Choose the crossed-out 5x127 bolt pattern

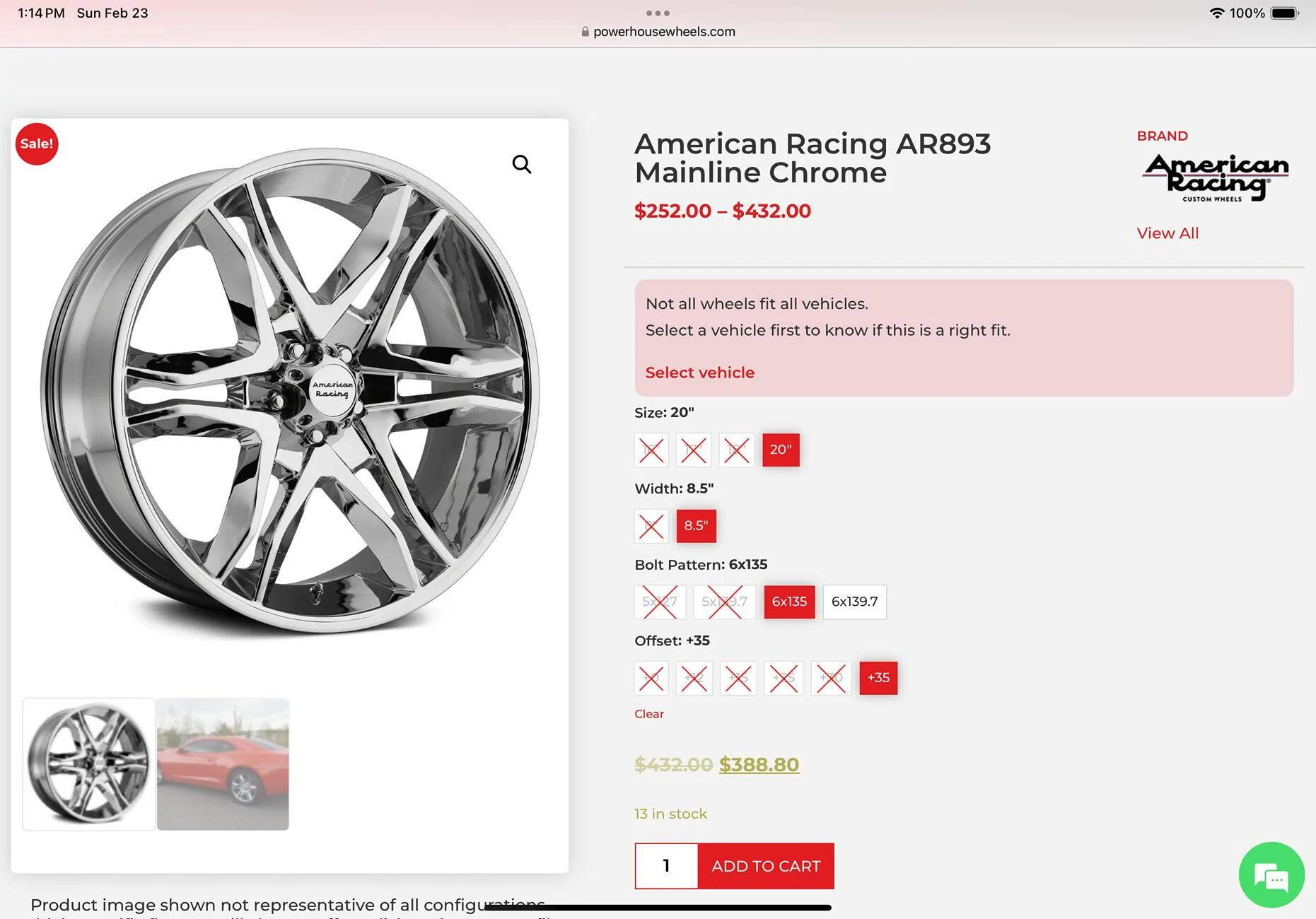pyautogui.click(x=660, y=602)
